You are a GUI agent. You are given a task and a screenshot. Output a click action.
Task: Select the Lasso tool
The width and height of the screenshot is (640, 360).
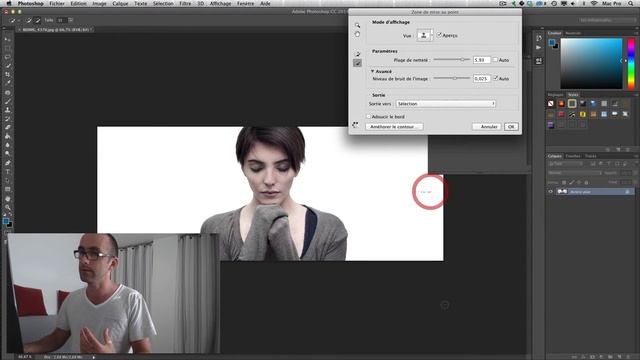(x=7, y=57)
